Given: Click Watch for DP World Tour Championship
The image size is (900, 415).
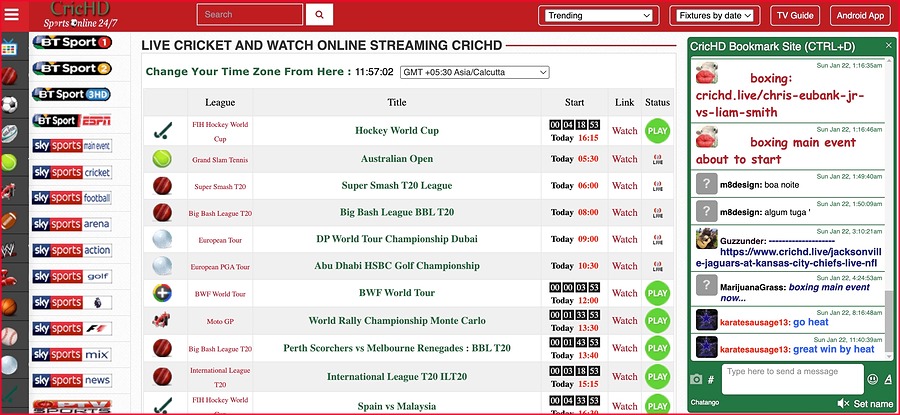Looking at the screenshot, I should coord(624,239).
